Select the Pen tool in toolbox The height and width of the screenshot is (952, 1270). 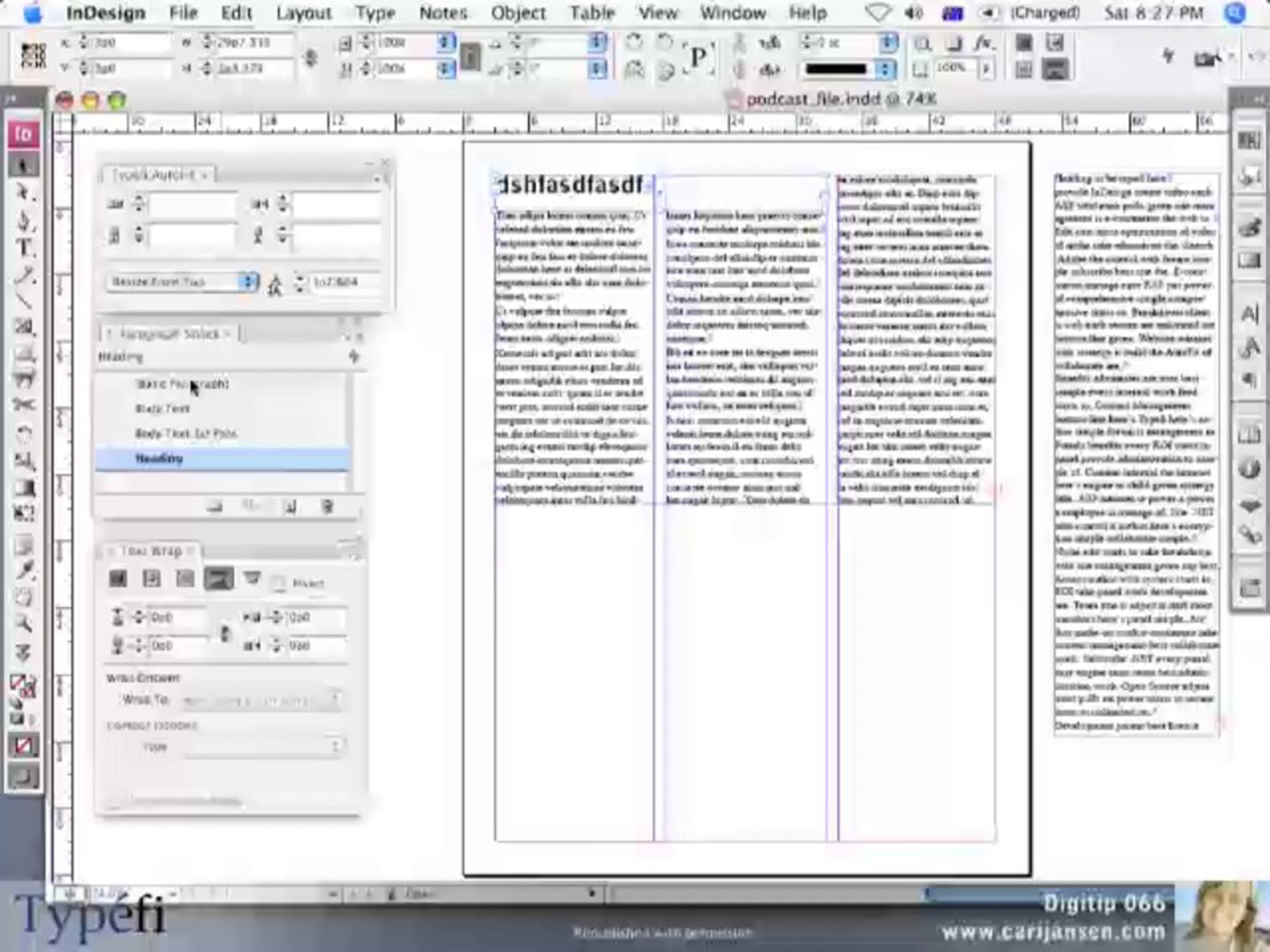pos(24,221)
